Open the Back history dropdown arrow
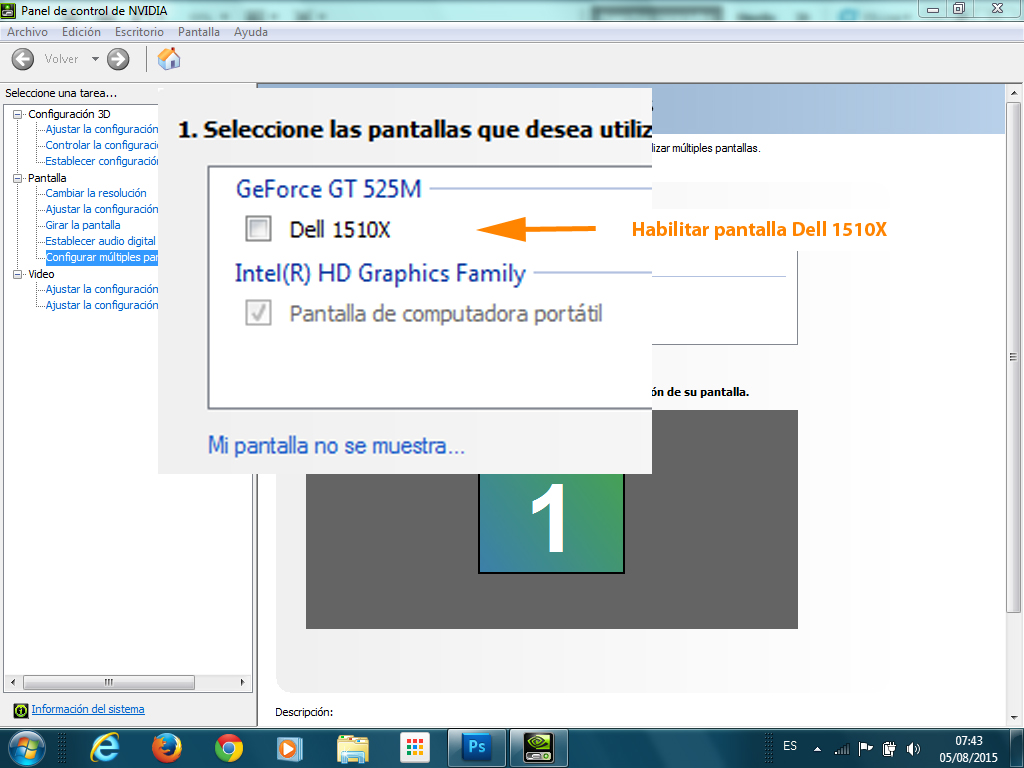The height and width of the screenshot is (768, 1024). point(95,59)
